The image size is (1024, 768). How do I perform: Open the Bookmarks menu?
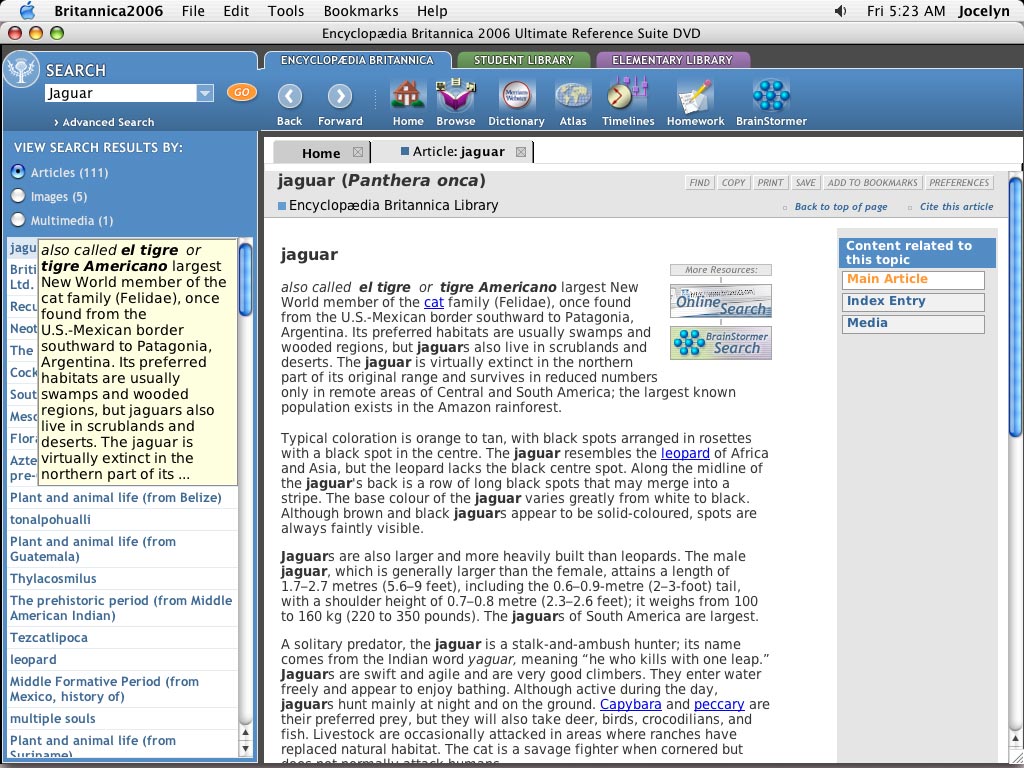(360, 11)
